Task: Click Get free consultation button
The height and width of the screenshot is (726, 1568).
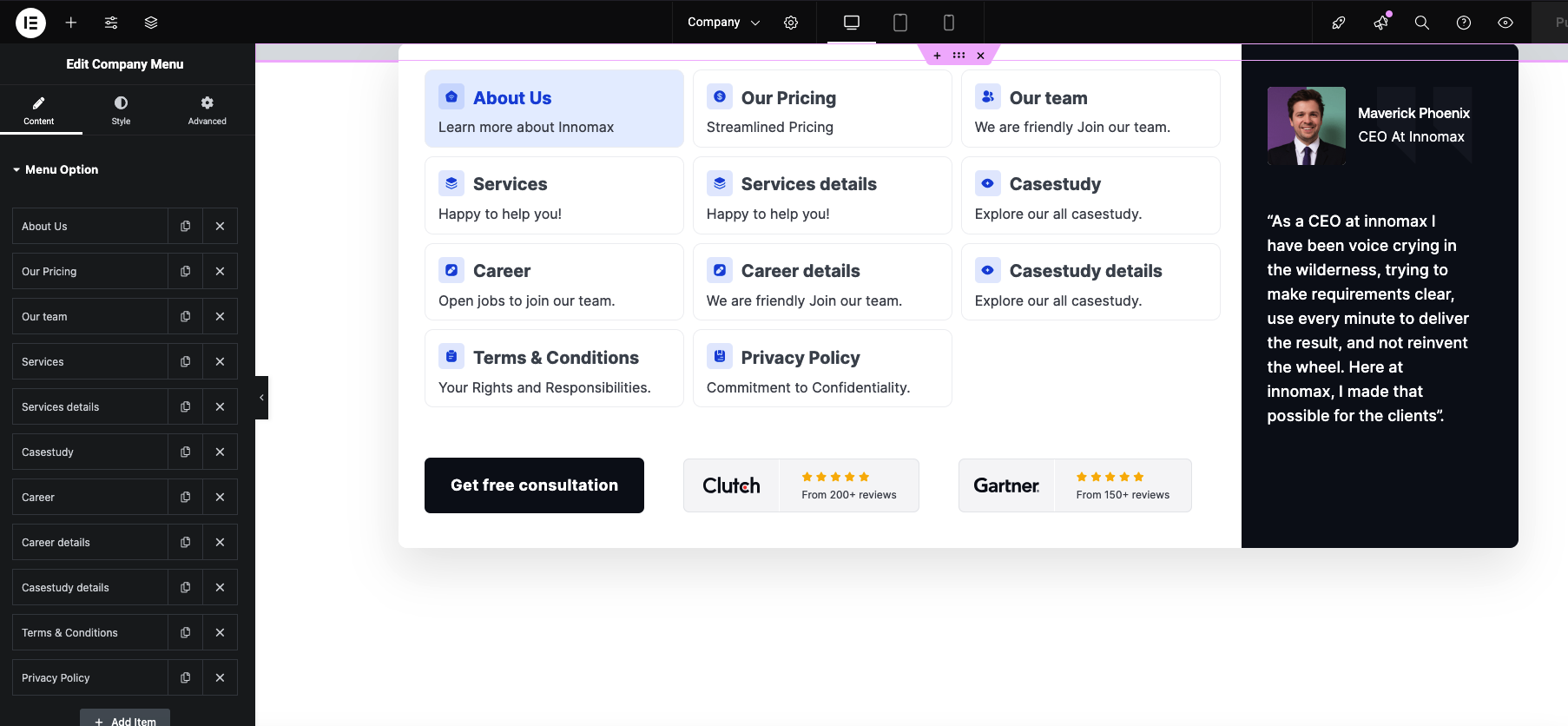Action: (534, 485)
